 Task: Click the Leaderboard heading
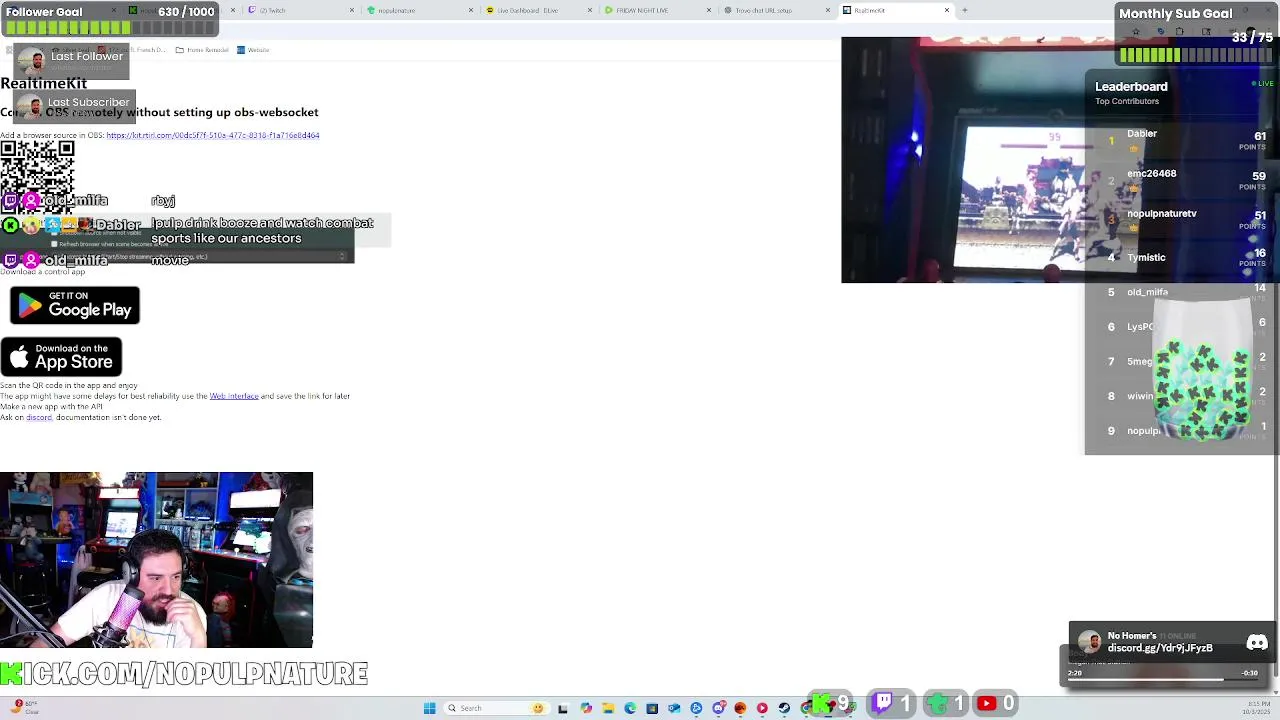(x=1131, y=86)
